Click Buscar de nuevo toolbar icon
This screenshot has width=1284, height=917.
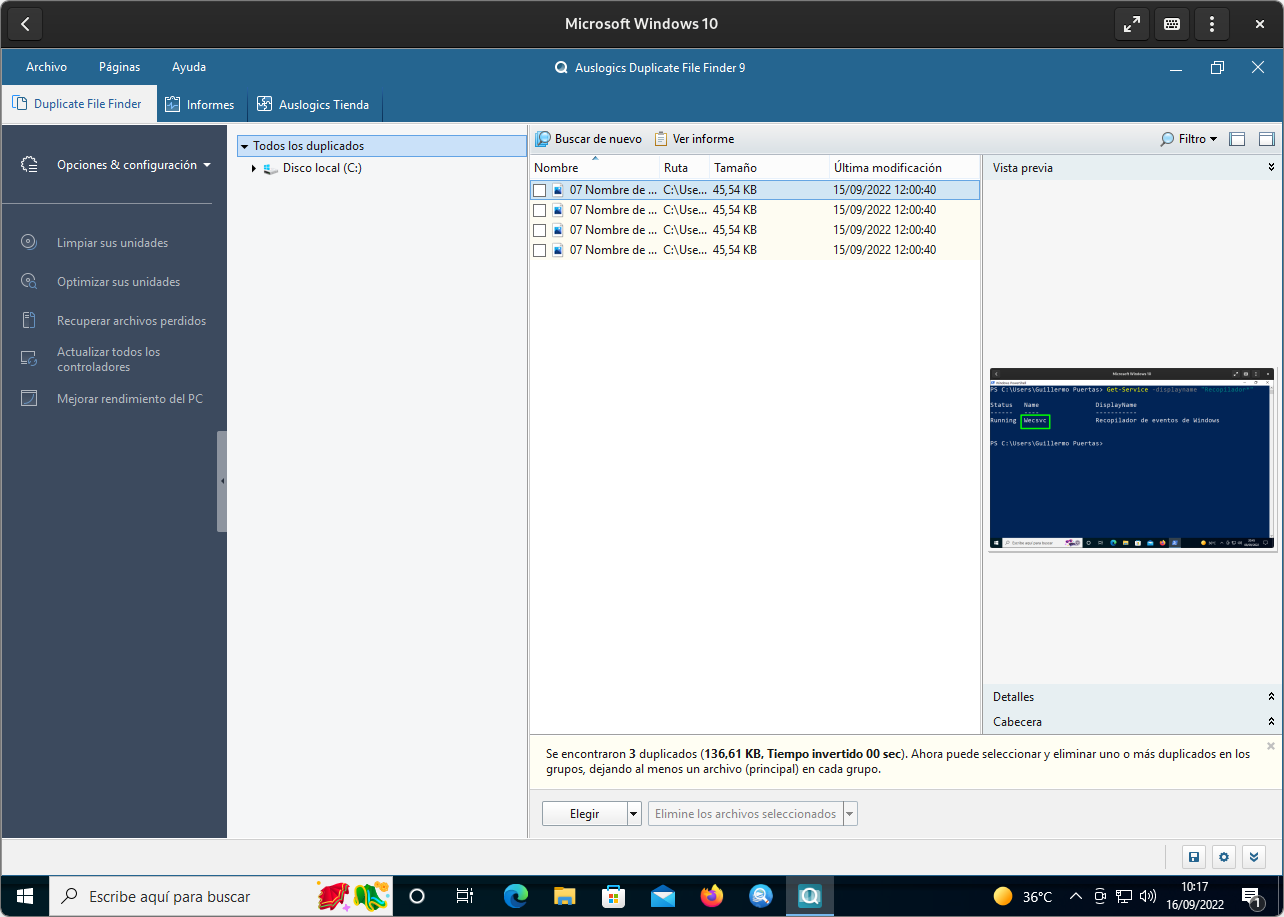coord(543,139)
